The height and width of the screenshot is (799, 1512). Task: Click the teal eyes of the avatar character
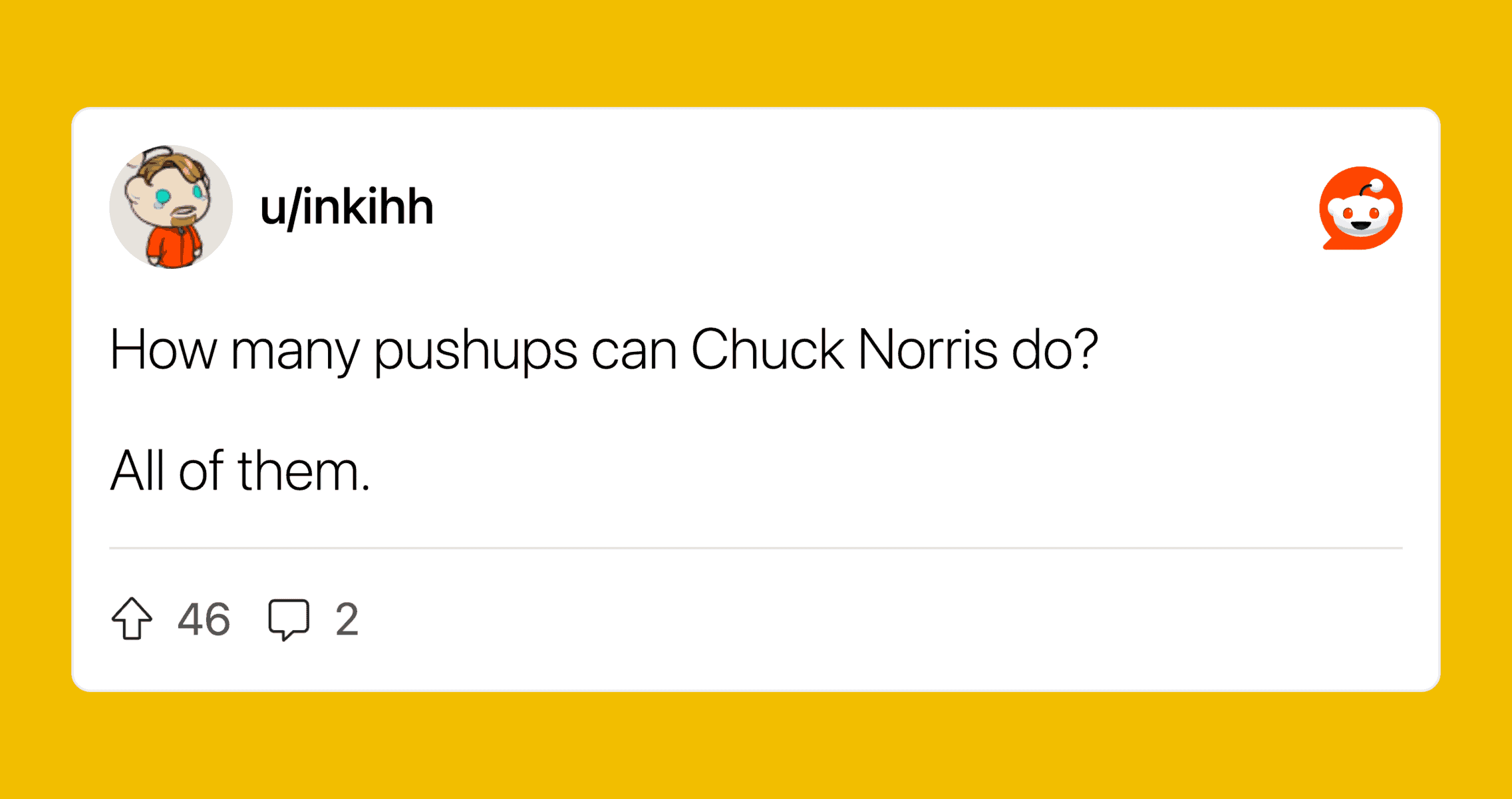pos(164,196)
